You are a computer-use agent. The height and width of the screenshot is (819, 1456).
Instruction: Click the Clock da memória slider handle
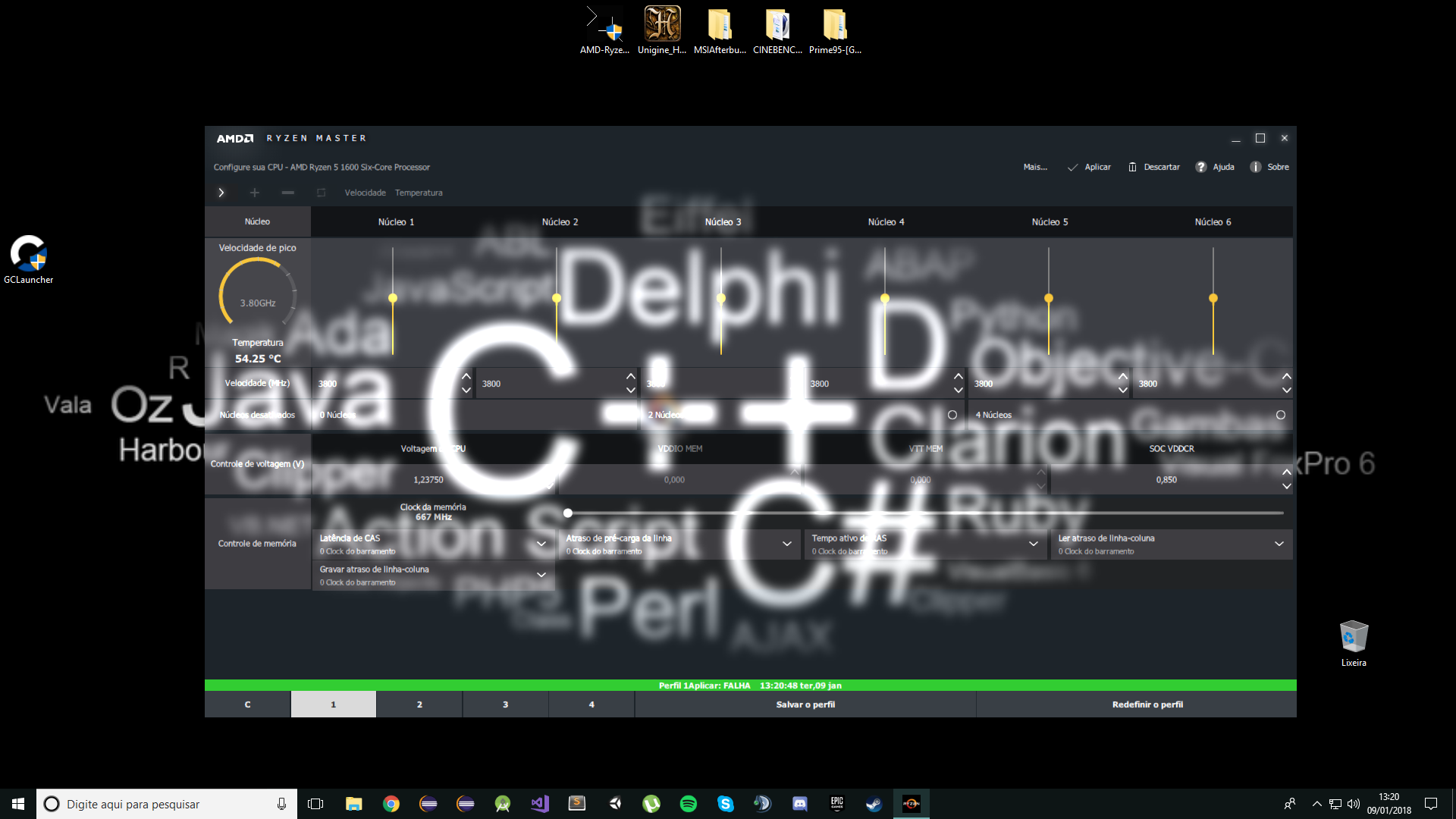click(x=568, y=513)
